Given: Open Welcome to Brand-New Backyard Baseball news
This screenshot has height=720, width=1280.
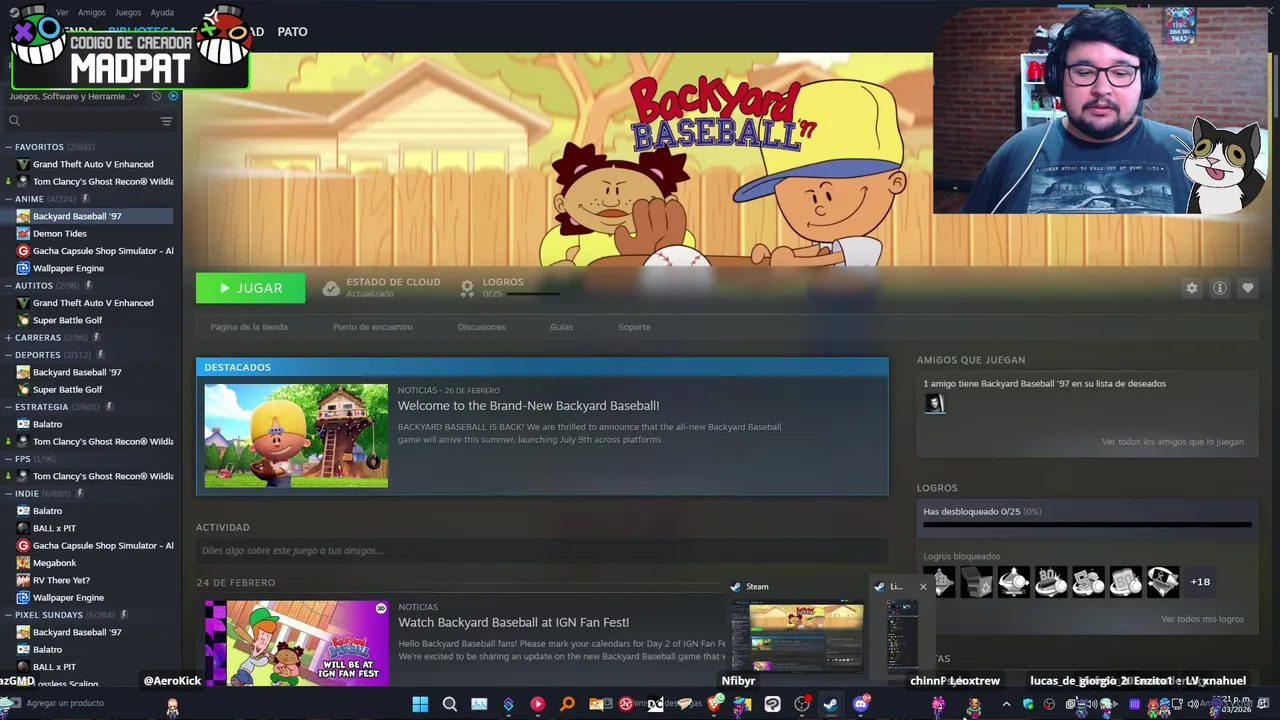Looking at the screenshot, I should (x=528, y=406).
